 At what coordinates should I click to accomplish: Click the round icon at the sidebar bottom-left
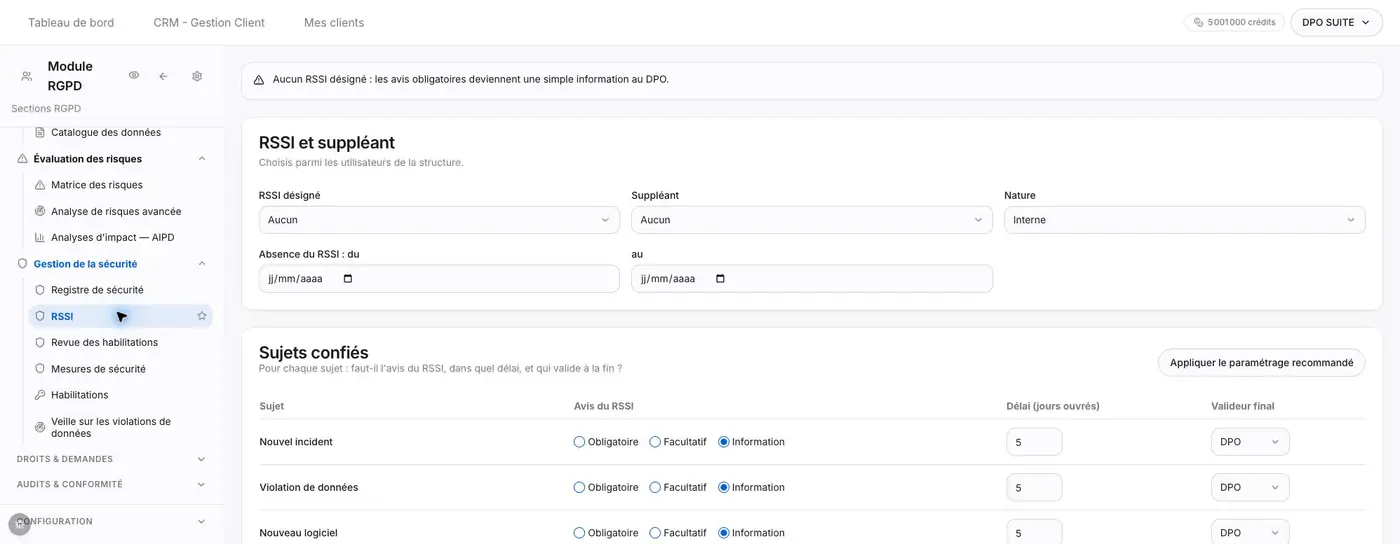[19, 523]
